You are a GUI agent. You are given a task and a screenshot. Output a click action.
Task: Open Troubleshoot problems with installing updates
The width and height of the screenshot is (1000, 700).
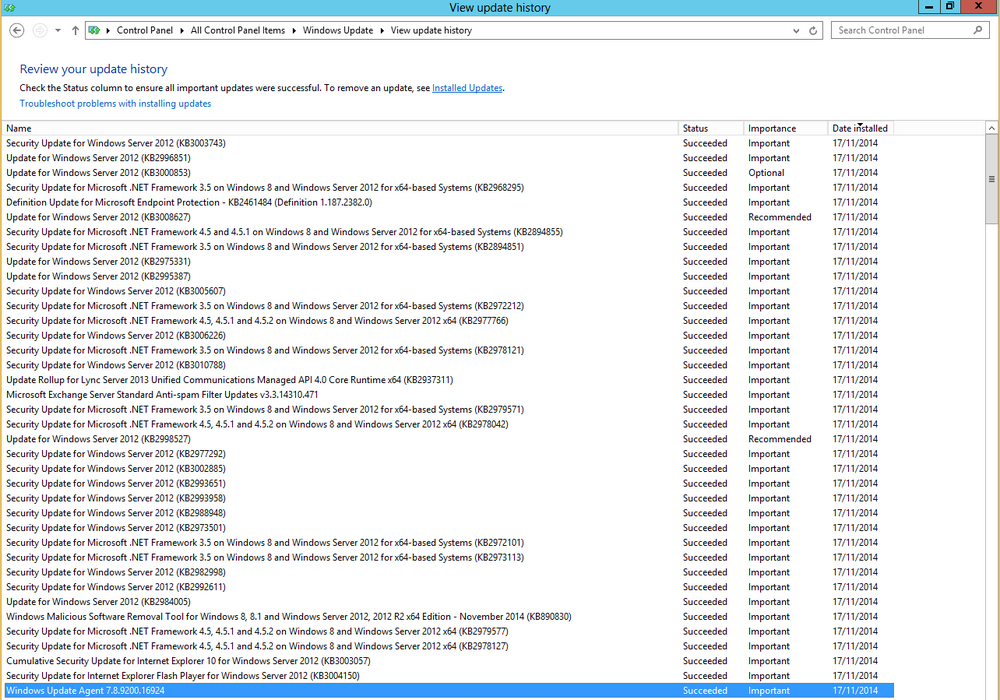115,103
